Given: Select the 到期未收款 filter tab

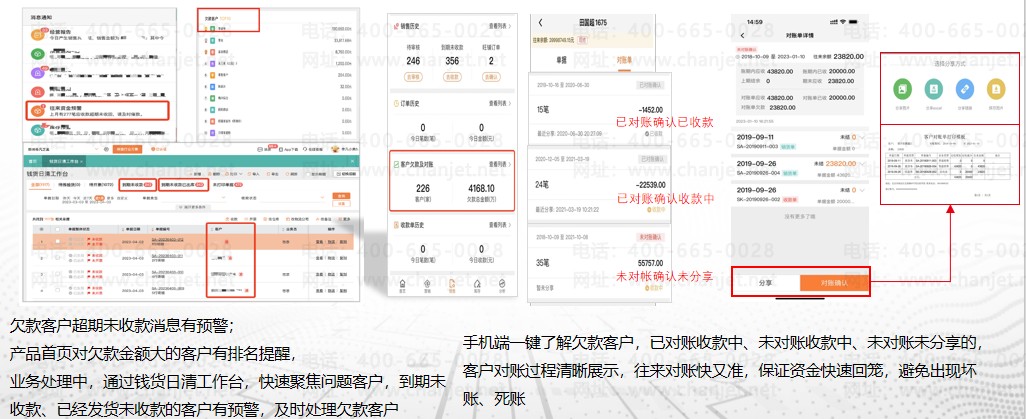Looking at the screenshot, I should point(135,185).
